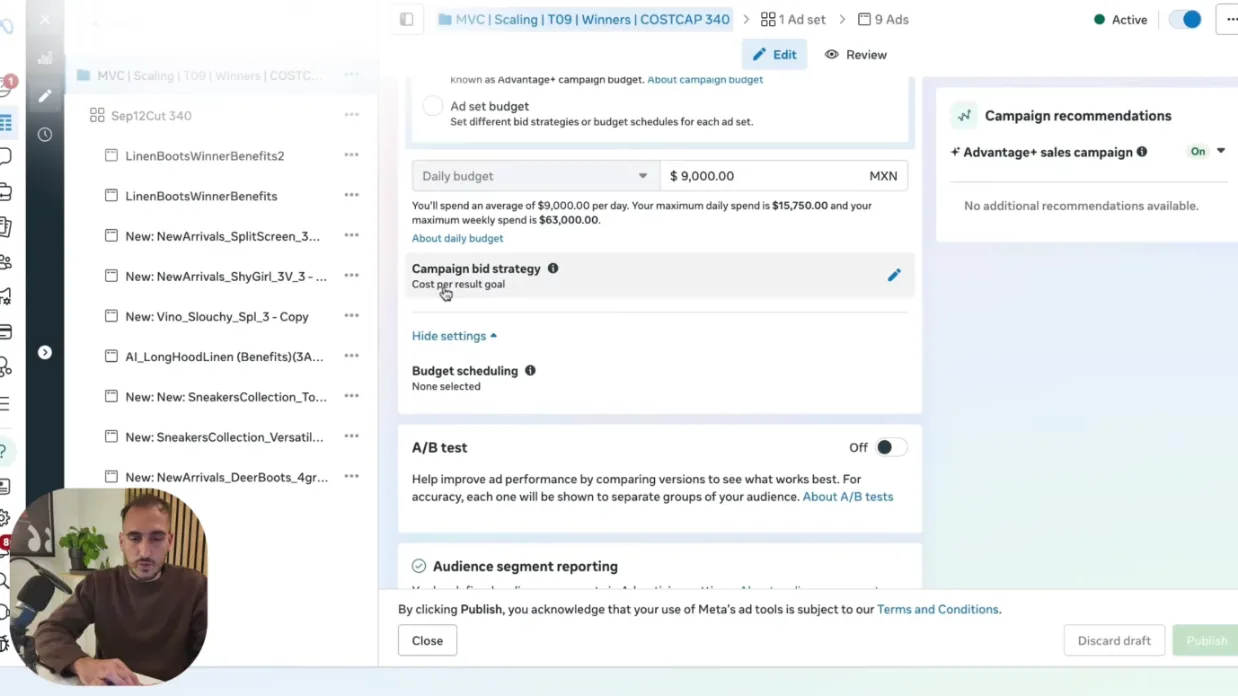The image size is (1238, 696).
Task: Collapse options with Hide settings
Action: (454, 336)
